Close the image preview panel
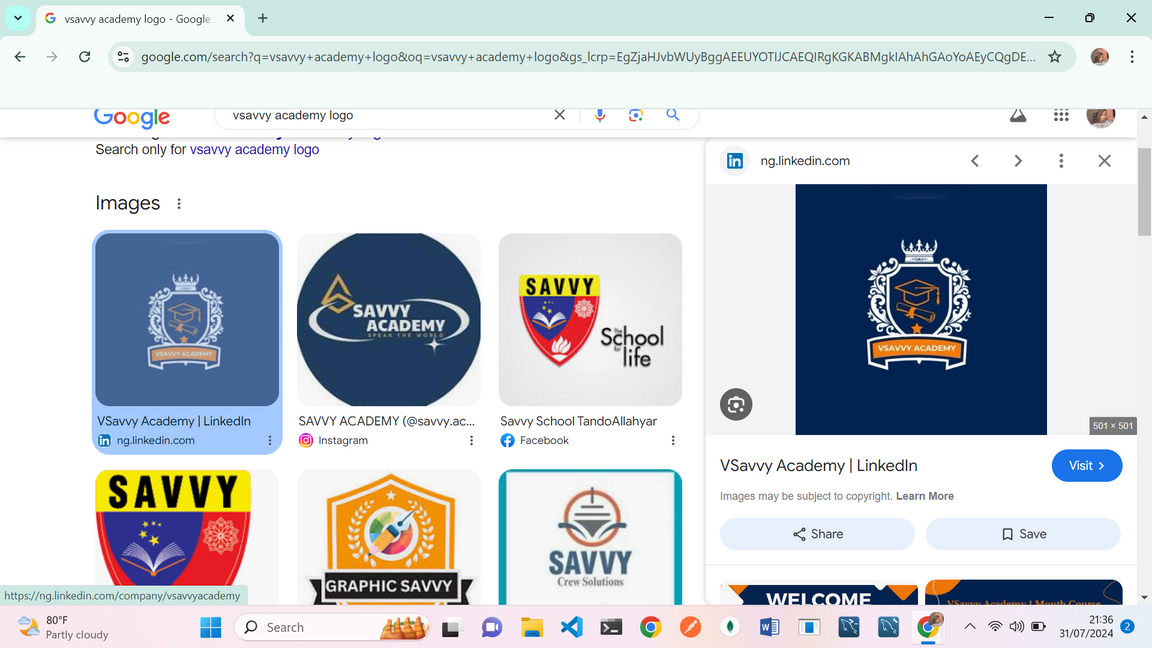This screenshot has height=648, width=1152. (1104, 161)
